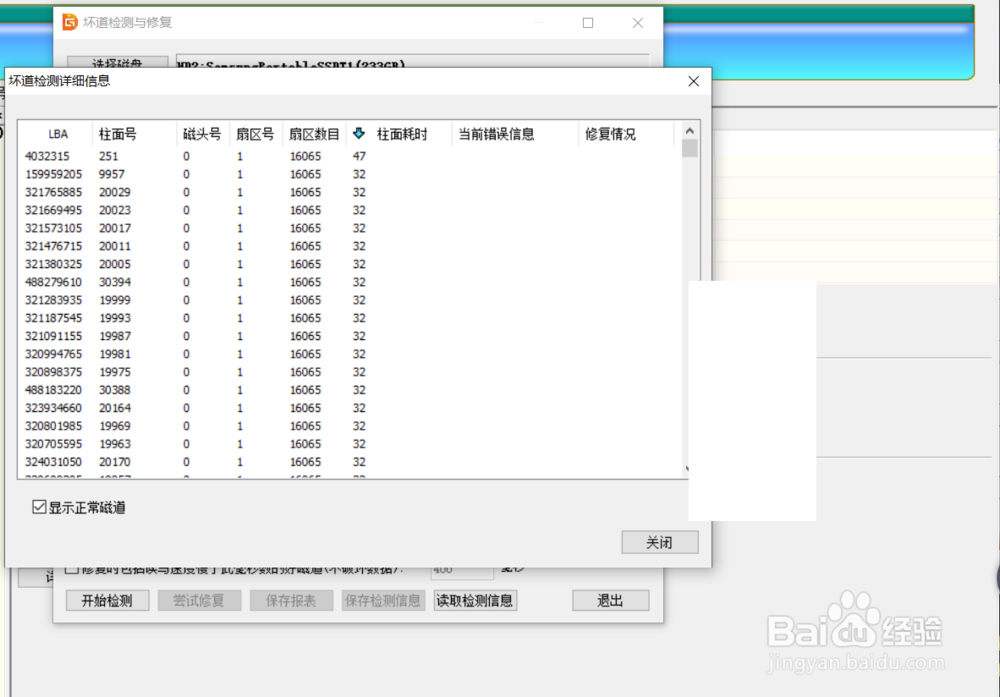Click the blue sort arrow column header
The height and width of the screenshot is (697, 1000).
[x=358, y=133]
